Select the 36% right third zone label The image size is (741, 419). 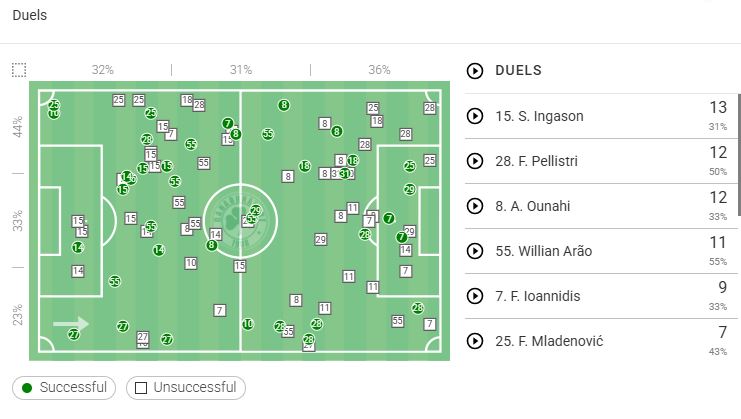pos(379,70)
